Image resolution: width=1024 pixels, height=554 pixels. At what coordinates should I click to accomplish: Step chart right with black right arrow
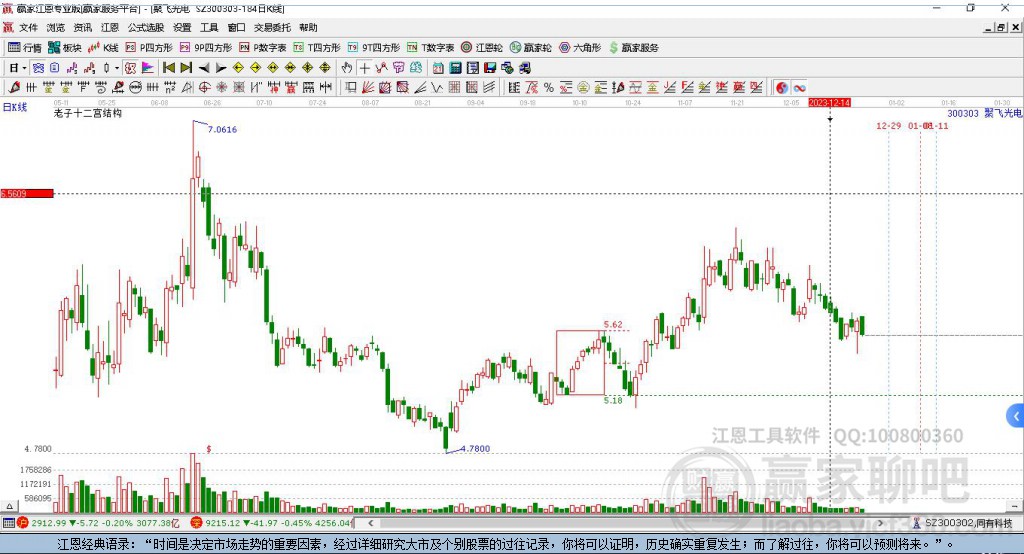pyautogui.click(x=221, y=68)
